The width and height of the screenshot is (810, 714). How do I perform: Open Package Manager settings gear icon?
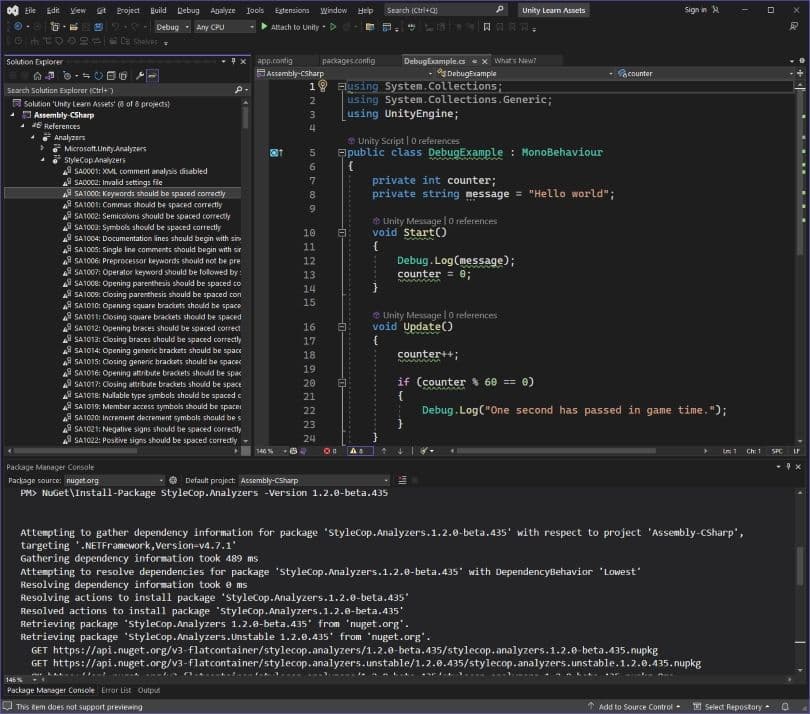point(173,480)
